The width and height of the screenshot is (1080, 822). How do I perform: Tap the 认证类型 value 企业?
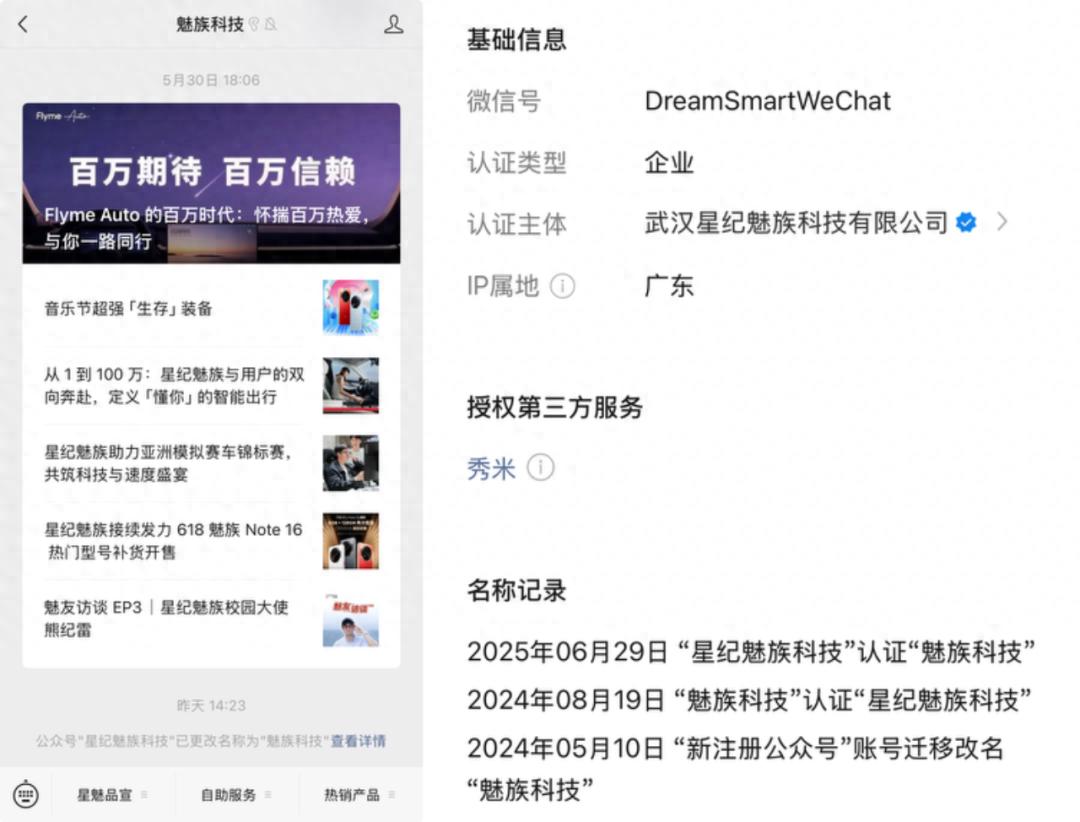pos(669,163)
